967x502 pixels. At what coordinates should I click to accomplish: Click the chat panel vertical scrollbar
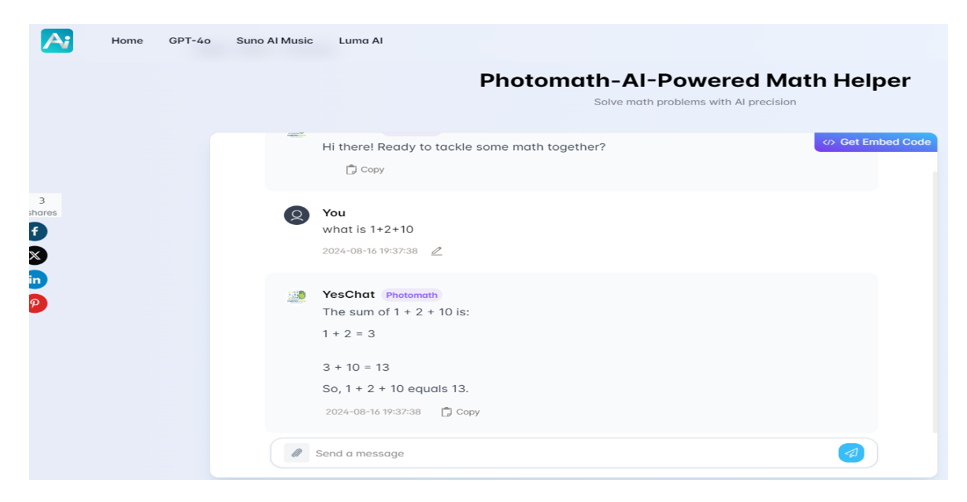point(936,300)
